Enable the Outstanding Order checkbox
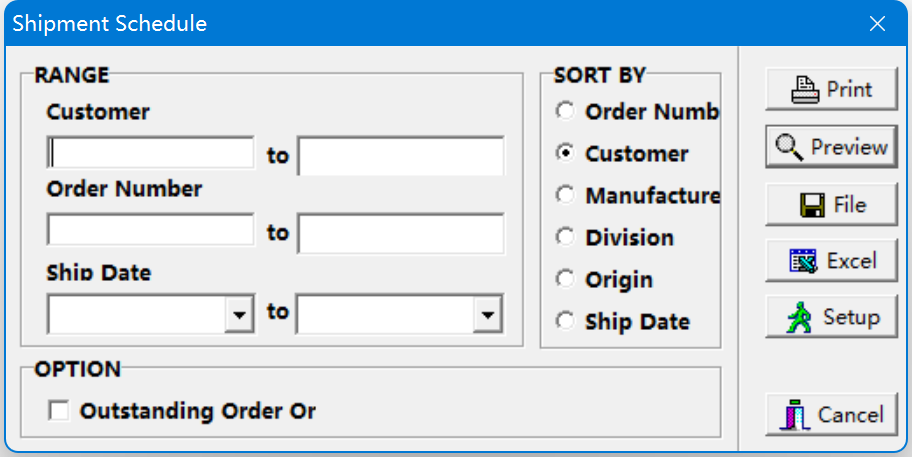The height and width of the screenshot is (457, 912). (x=59, y=410)
